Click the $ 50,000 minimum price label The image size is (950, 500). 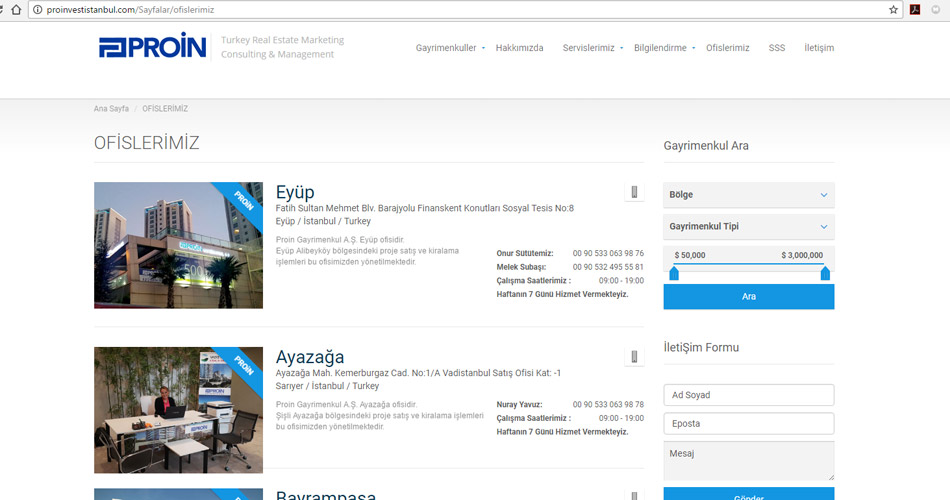point(690,255)
